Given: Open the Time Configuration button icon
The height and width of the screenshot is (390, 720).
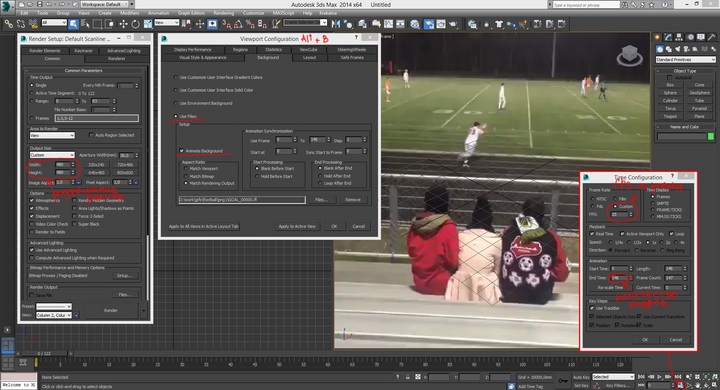Looking at the screenshot, I should [680, 385].
